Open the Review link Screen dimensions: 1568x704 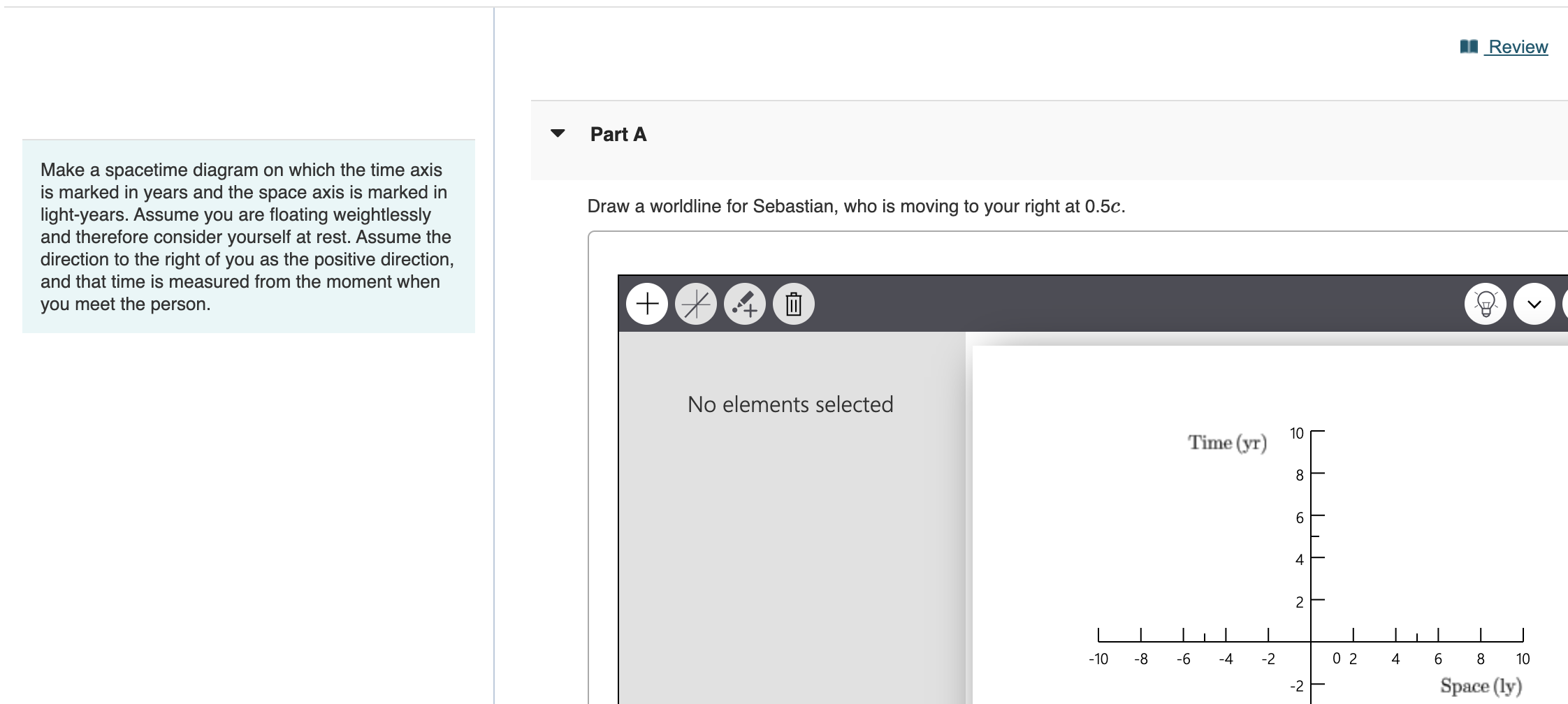pyautogui.click(x=1518, y=47)
